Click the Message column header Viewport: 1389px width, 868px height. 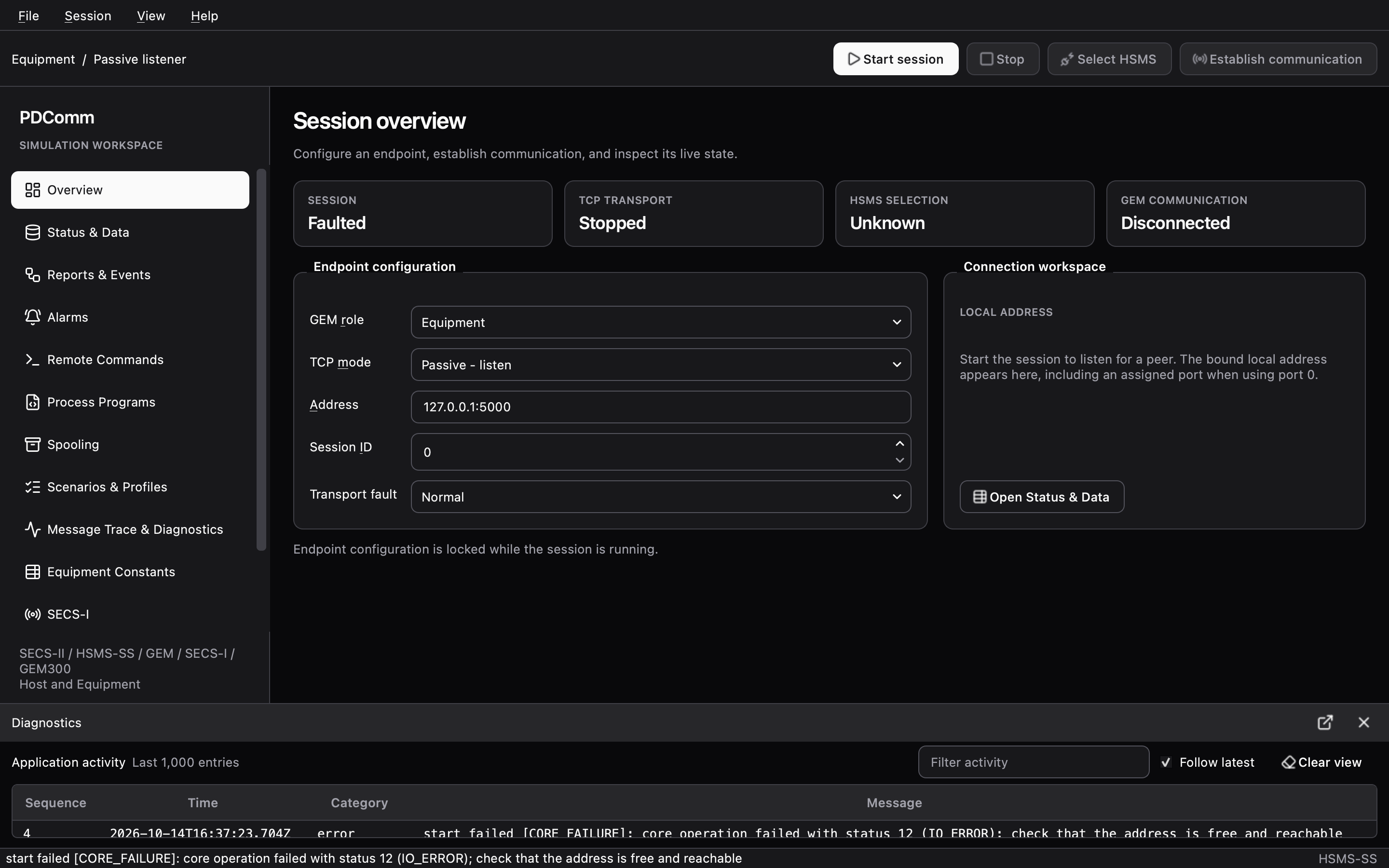(x=894, y=803)
